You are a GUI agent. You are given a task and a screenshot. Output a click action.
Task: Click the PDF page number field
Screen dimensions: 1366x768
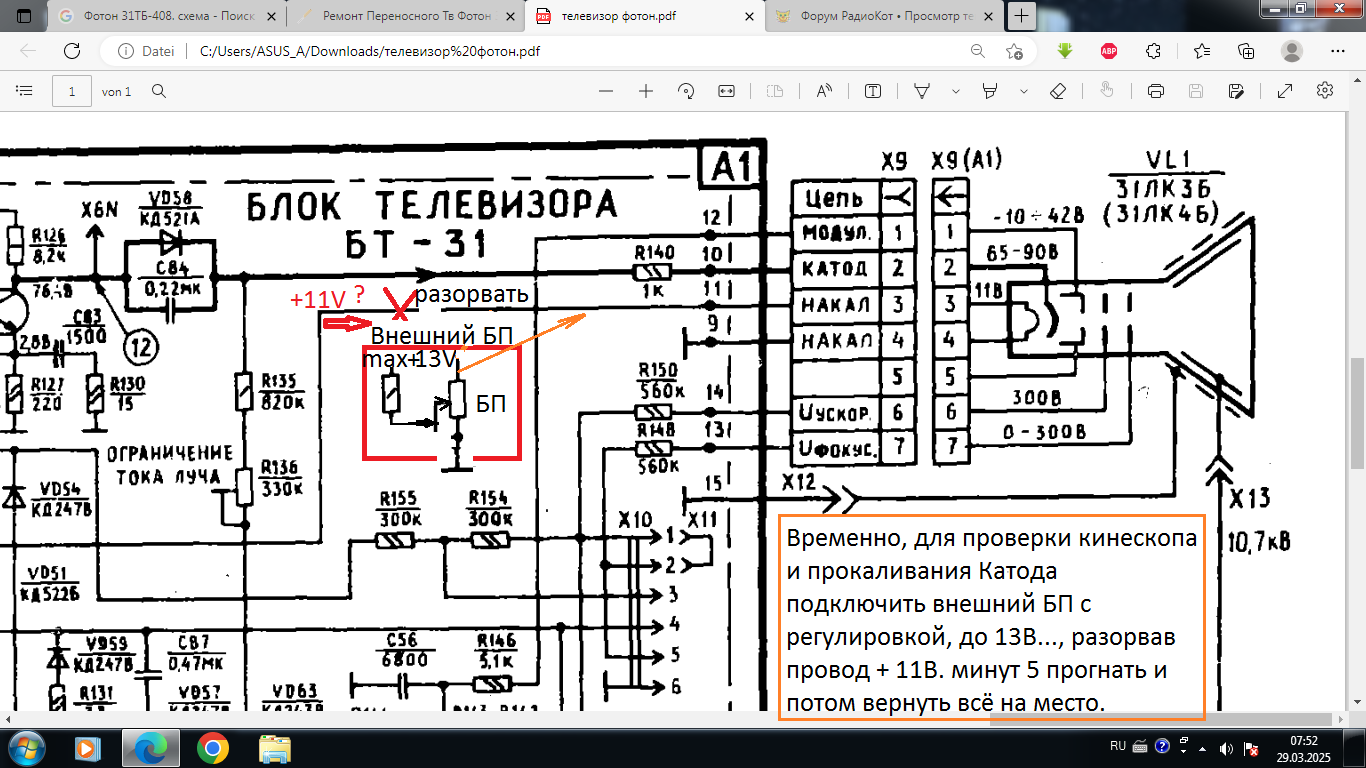[x=72, y=91]
